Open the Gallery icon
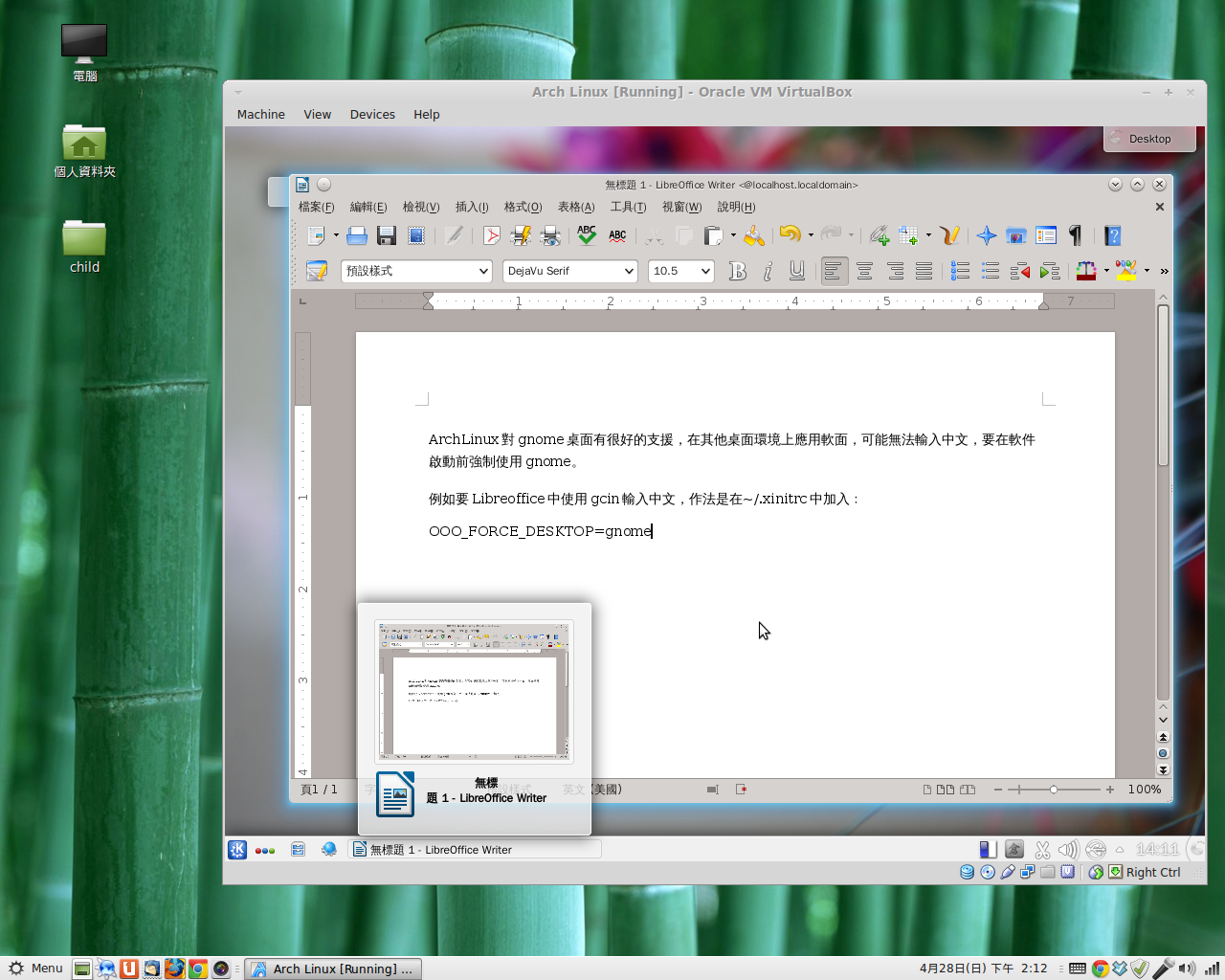This screenshot has width=1225, height=980. 1016,235
